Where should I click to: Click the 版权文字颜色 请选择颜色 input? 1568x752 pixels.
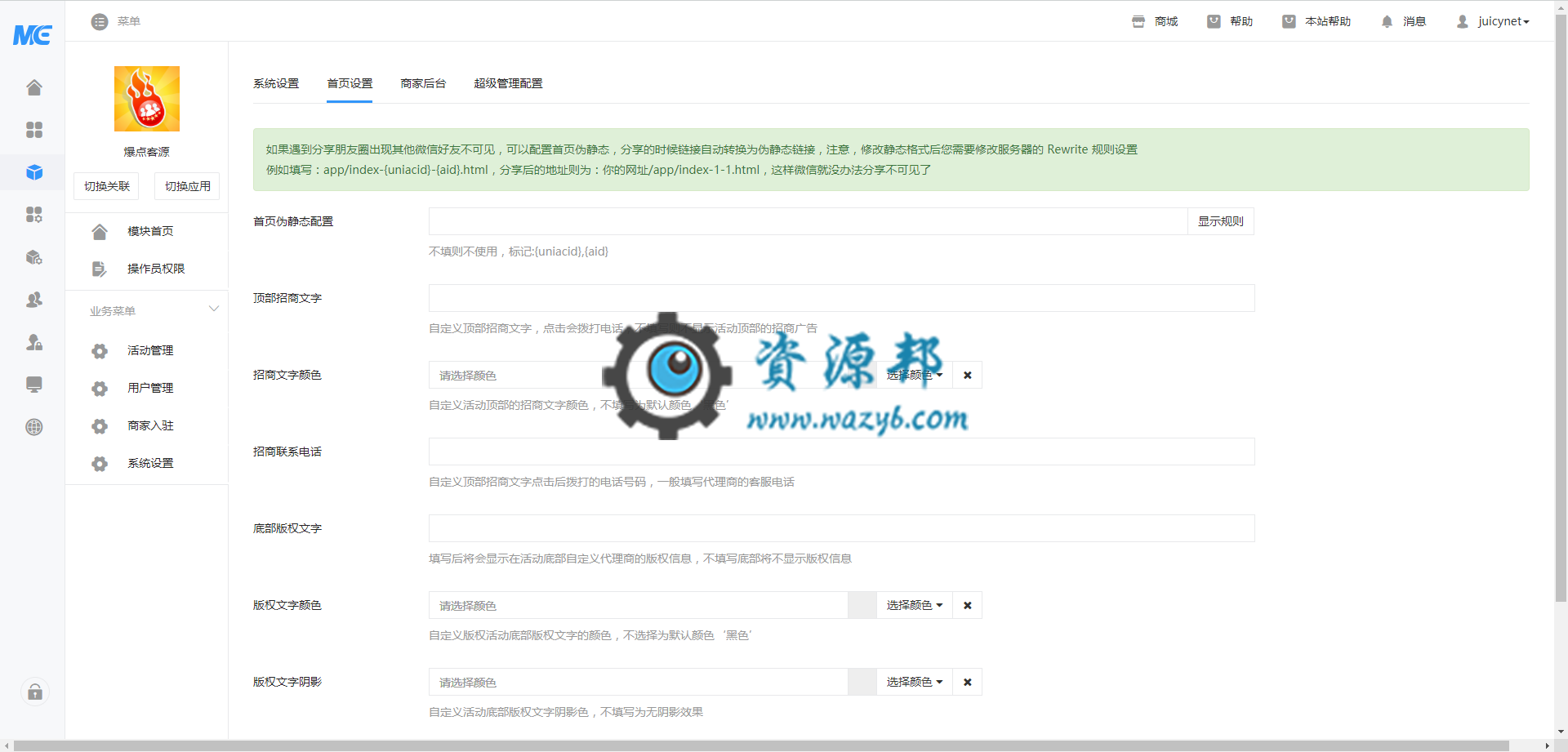tap(638, 606)
